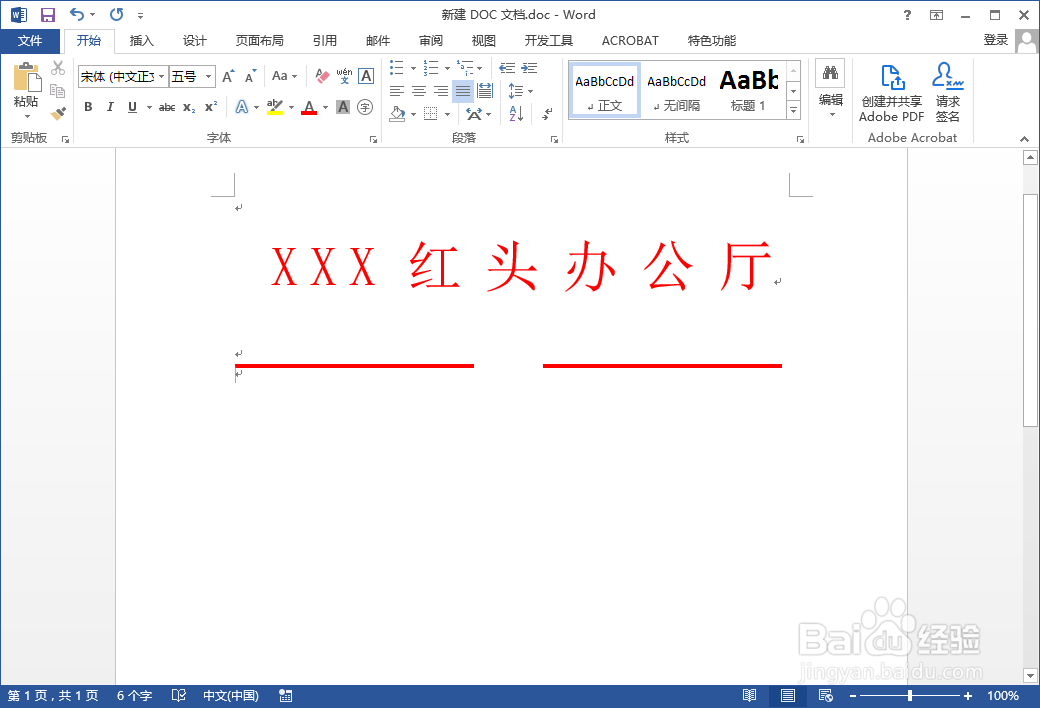1040x708 pixels.
Task: Toggle strikethrough formatting
Action: [x=167, y=106]
